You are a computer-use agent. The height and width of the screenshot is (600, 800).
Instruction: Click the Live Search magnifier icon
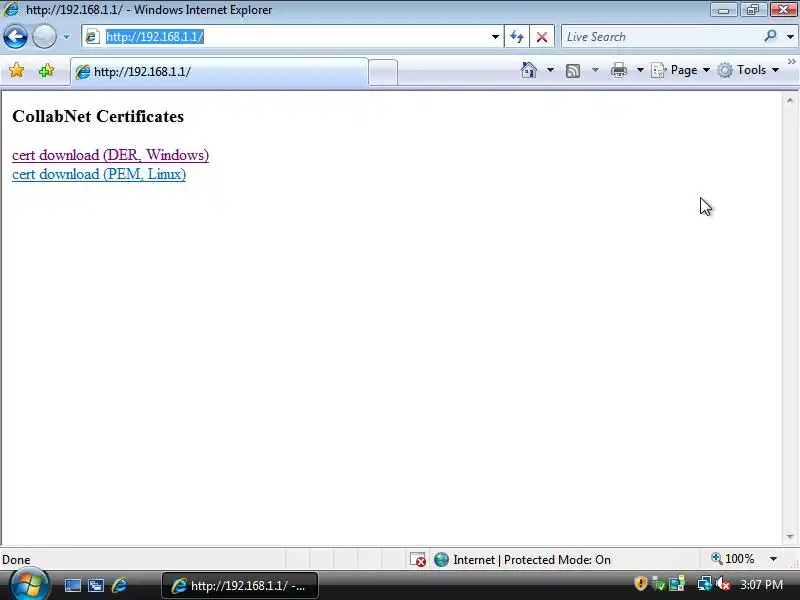[x=770, y=36]
